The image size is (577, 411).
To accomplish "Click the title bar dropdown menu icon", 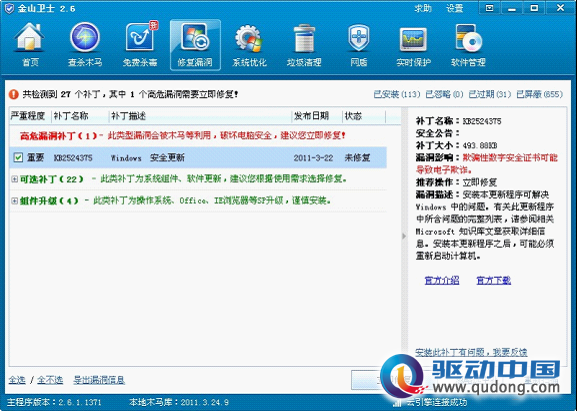I will (489, 8).
